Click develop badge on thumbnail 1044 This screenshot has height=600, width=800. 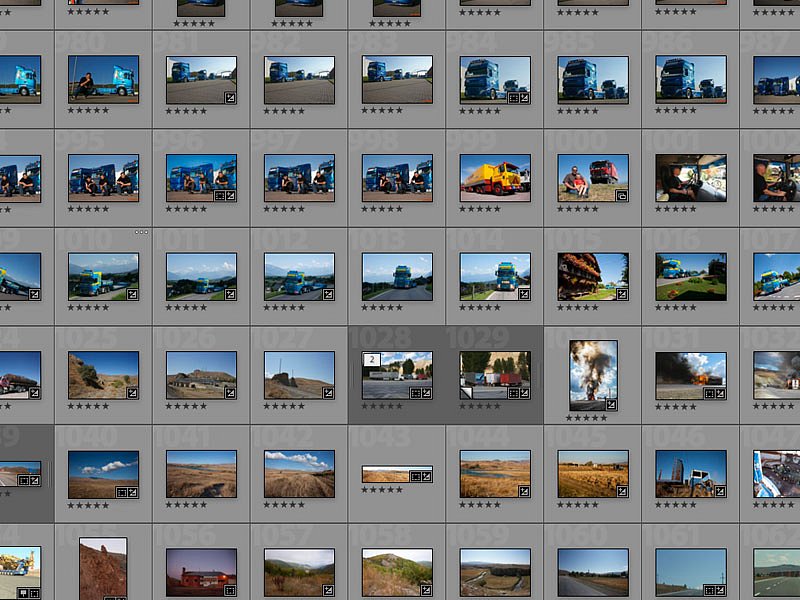click(x=524, y=492)
